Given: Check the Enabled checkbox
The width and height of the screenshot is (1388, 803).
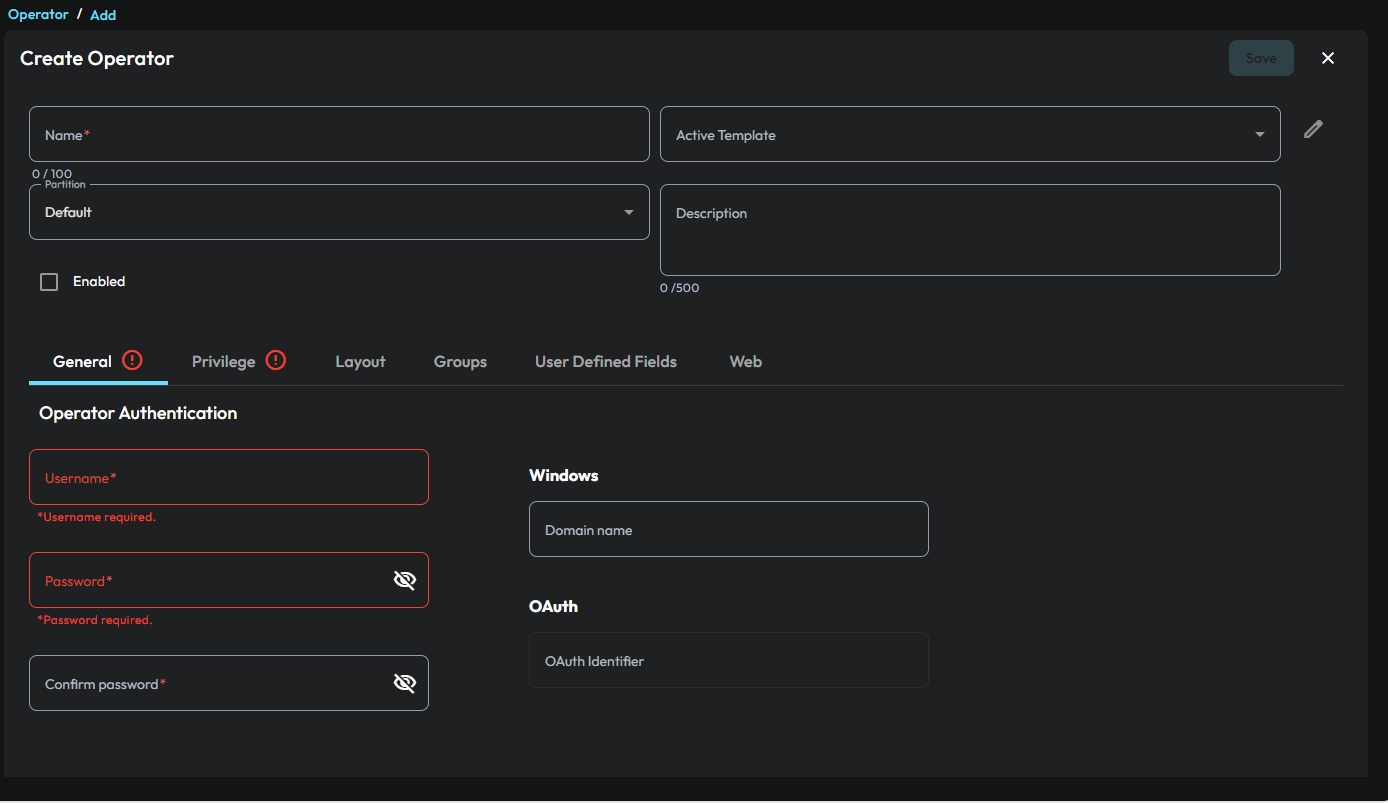Looking at the screenshot, I should click(x=49, y=282).
